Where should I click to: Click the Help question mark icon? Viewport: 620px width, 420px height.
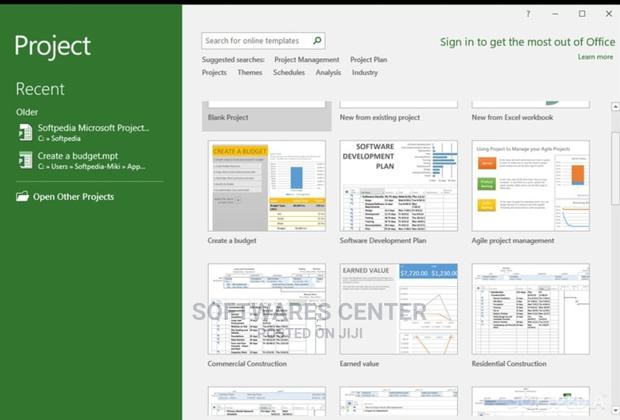[528, 14]
